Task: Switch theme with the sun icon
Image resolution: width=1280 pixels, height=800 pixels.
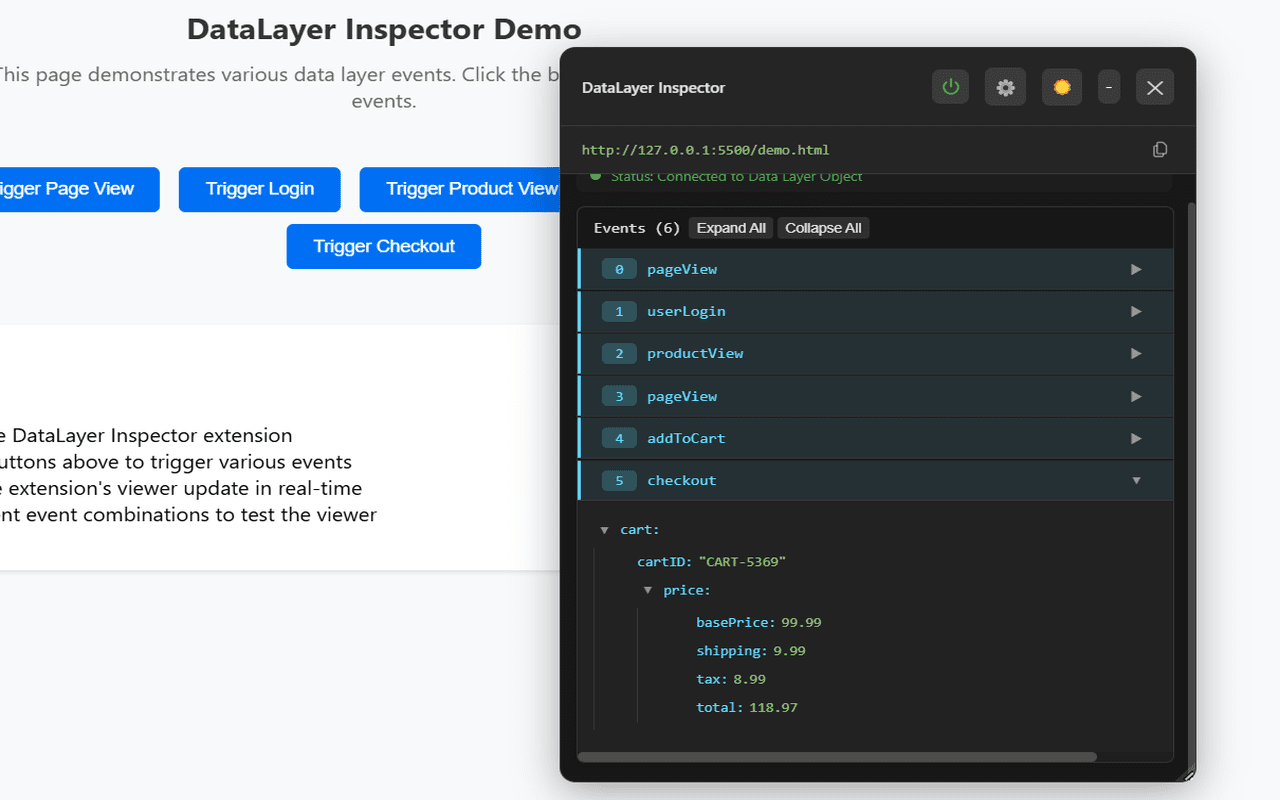Action: coord(1061,87)
